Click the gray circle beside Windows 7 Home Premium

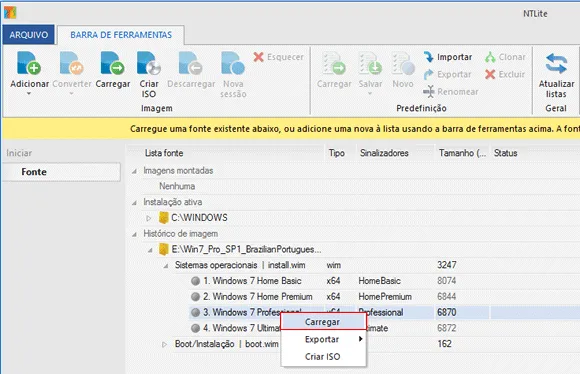(195, 297)
